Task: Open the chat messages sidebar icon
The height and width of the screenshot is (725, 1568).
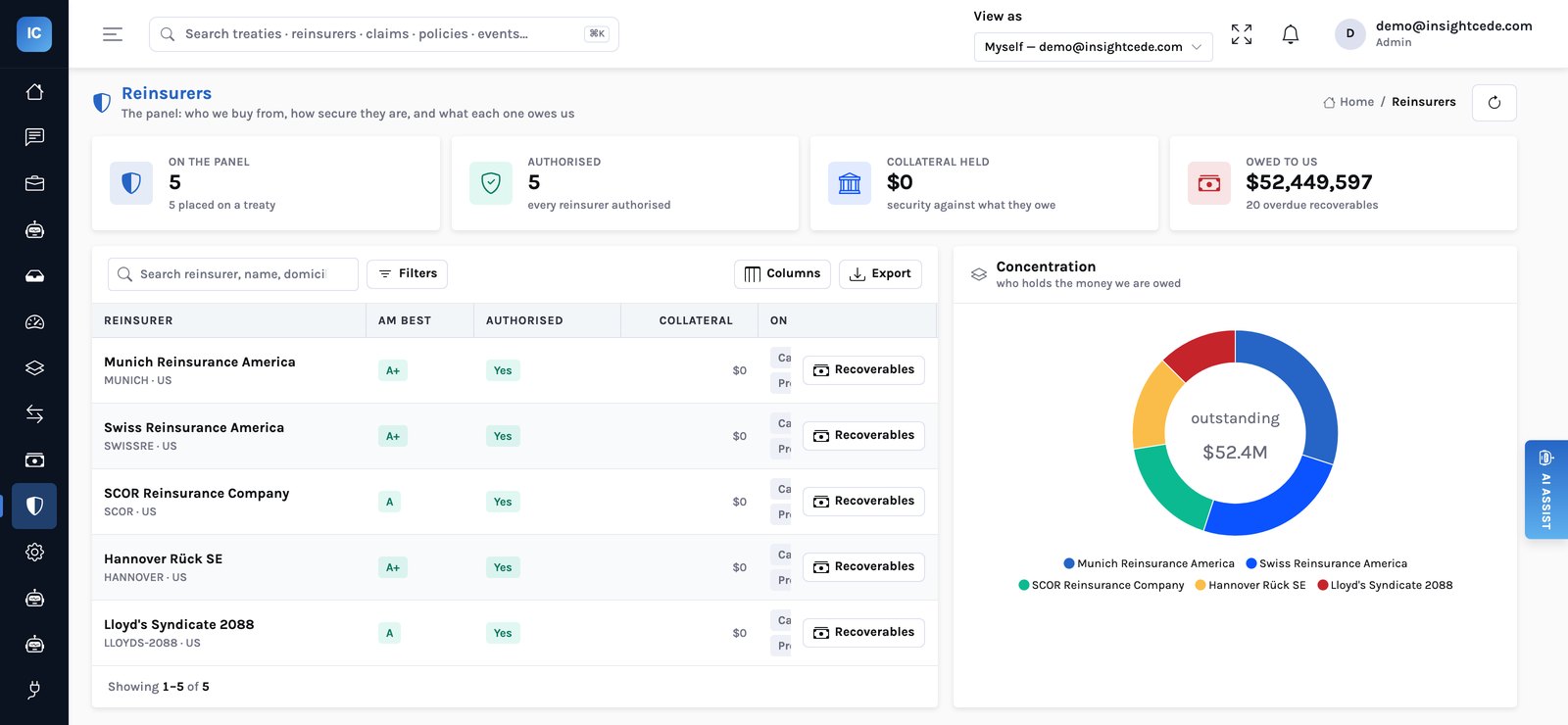Action: [34, 137]
